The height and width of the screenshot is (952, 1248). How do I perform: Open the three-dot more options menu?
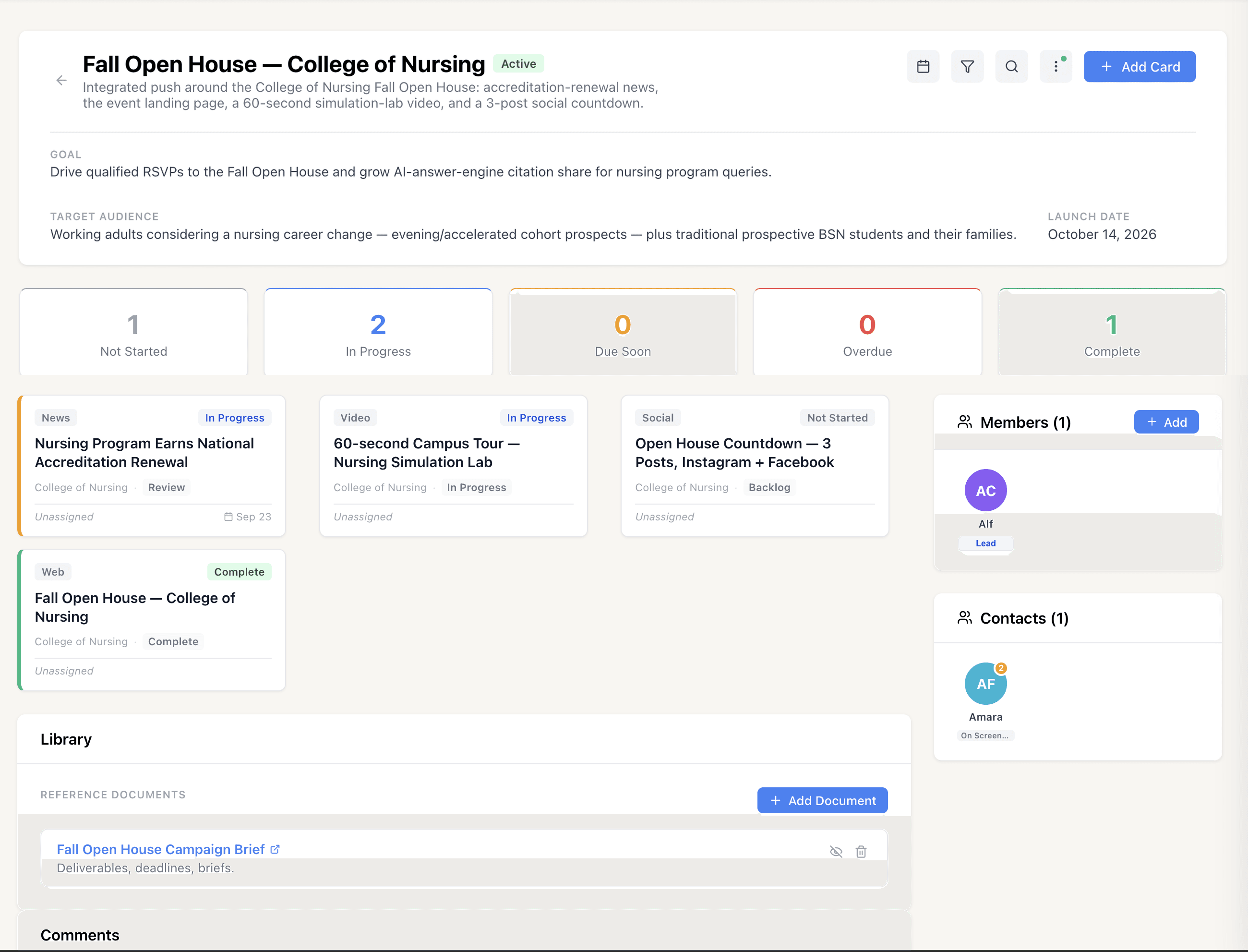click(x=1056, y=67)
